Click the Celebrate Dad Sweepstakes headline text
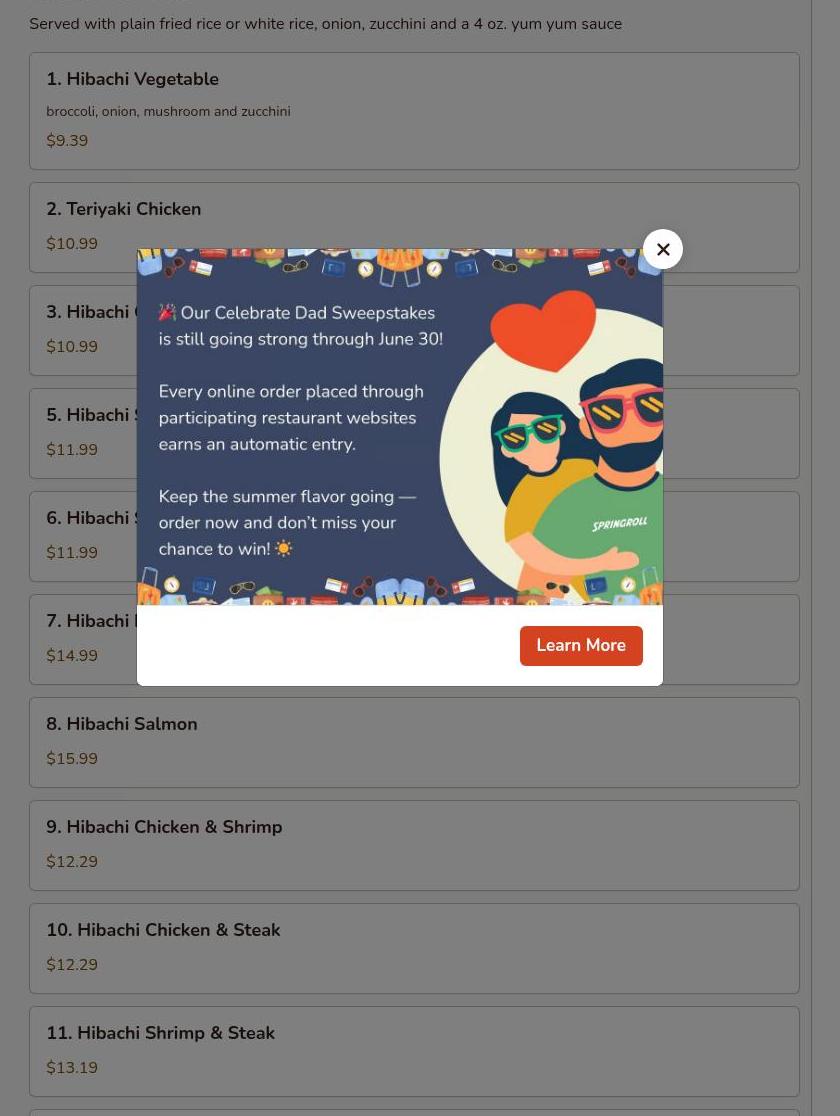Screen dimensions: 840x1116 click(308, 312)
